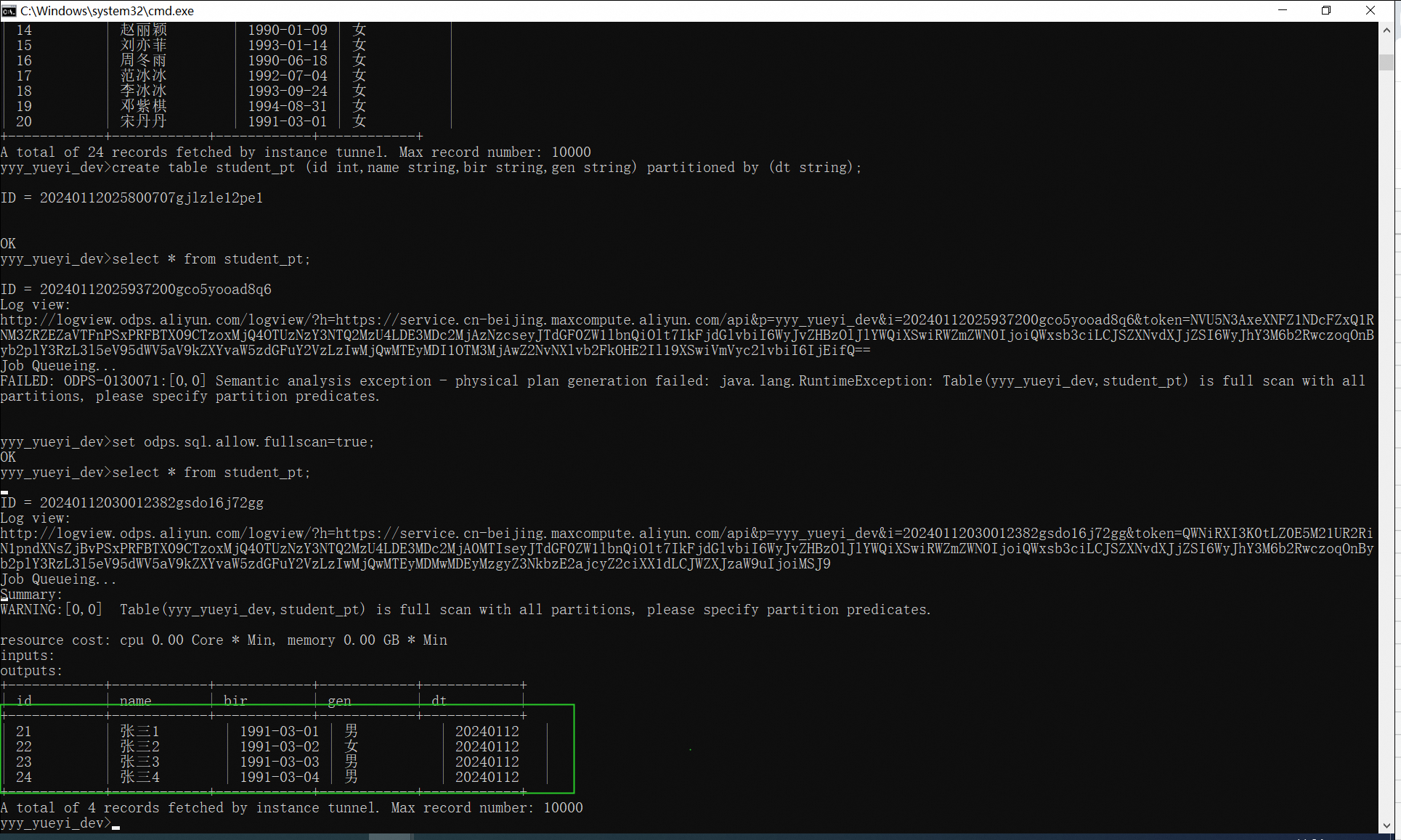This screenshot has height=840, width=1401.
Task: Click the 'create table student_pt' command line
Action: tap(431, 167)
